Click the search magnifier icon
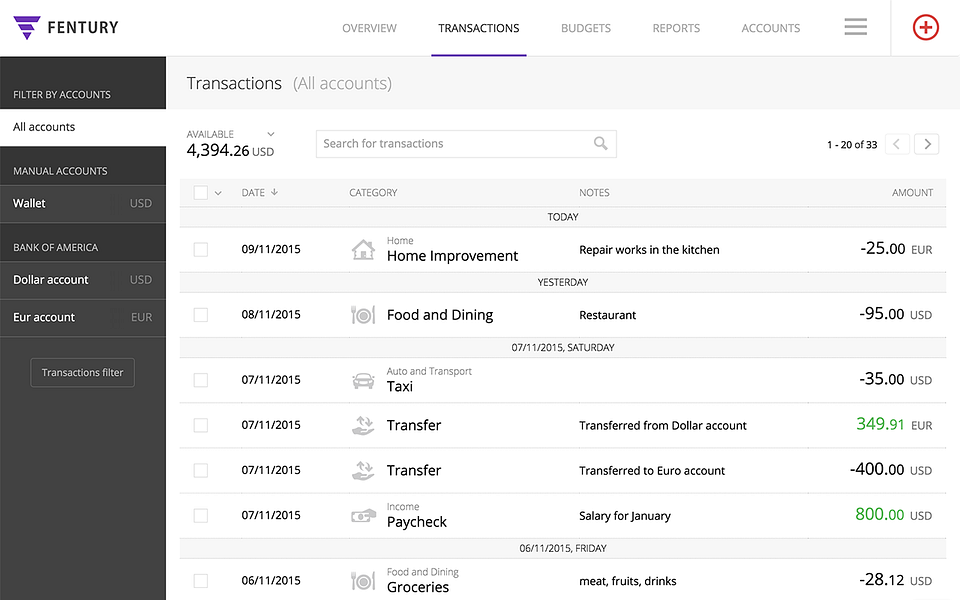960x600 pixels. (601, 143)
